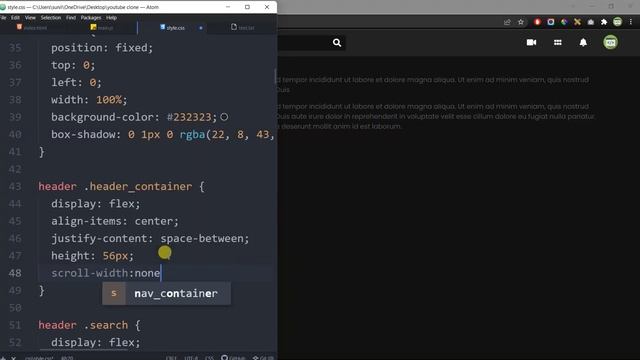Open the File menu in Atom
The width and height of the screenshot is (640, 360).
3,18
